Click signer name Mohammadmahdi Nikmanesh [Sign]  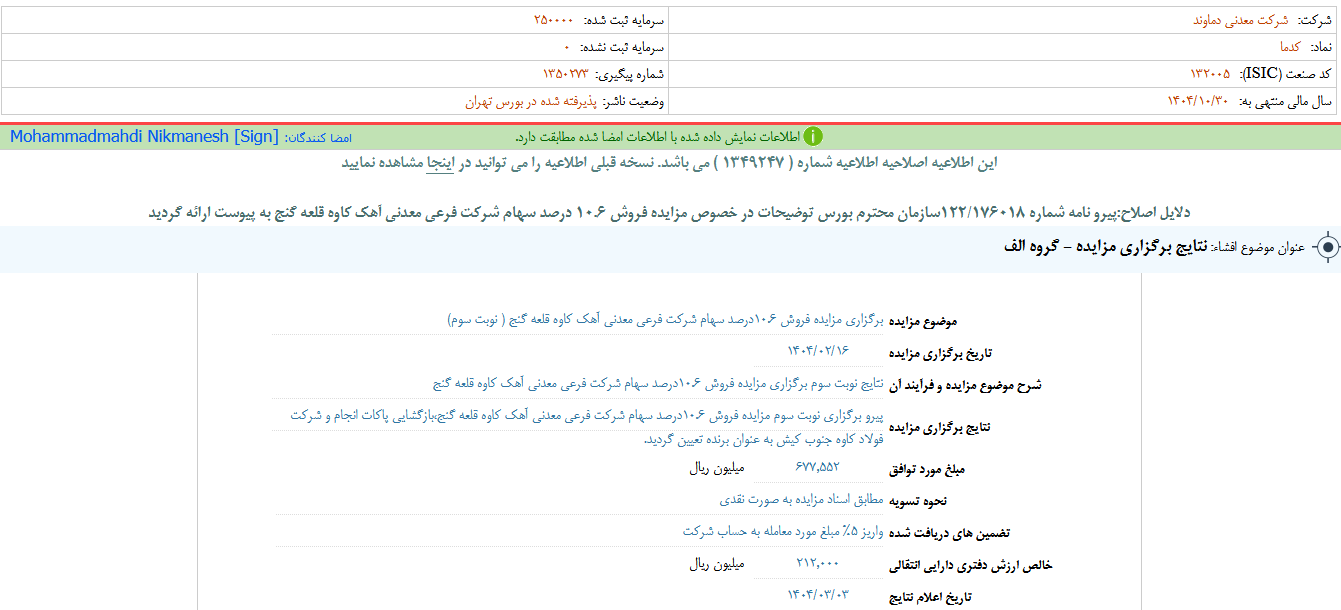144,137
